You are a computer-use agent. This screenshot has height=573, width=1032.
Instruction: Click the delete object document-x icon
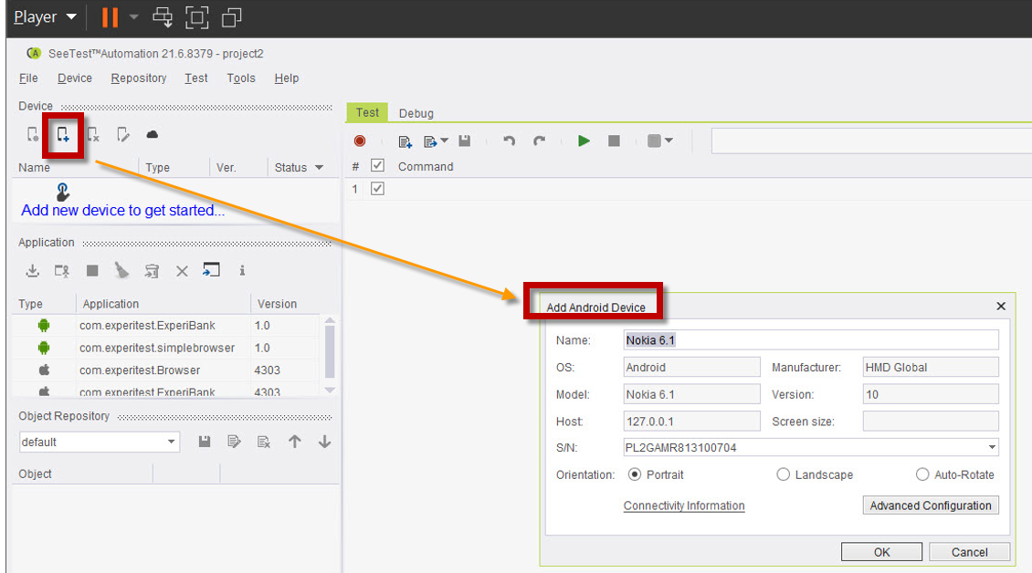pos(264,441)
